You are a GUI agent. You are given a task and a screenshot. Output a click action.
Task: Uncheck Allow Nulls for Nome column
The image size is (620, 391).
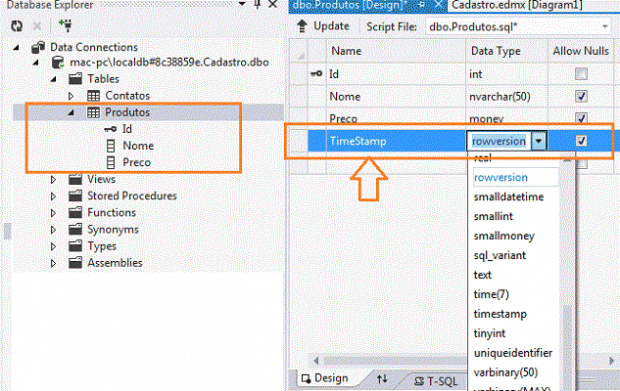pos(581,96)
